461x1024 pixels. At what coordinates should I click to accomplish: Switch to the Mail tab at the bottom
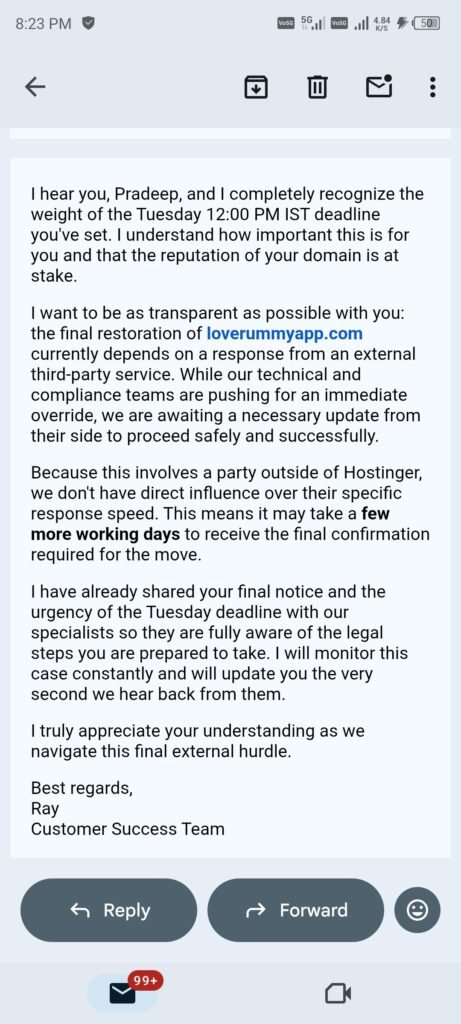tap(122, 993)
